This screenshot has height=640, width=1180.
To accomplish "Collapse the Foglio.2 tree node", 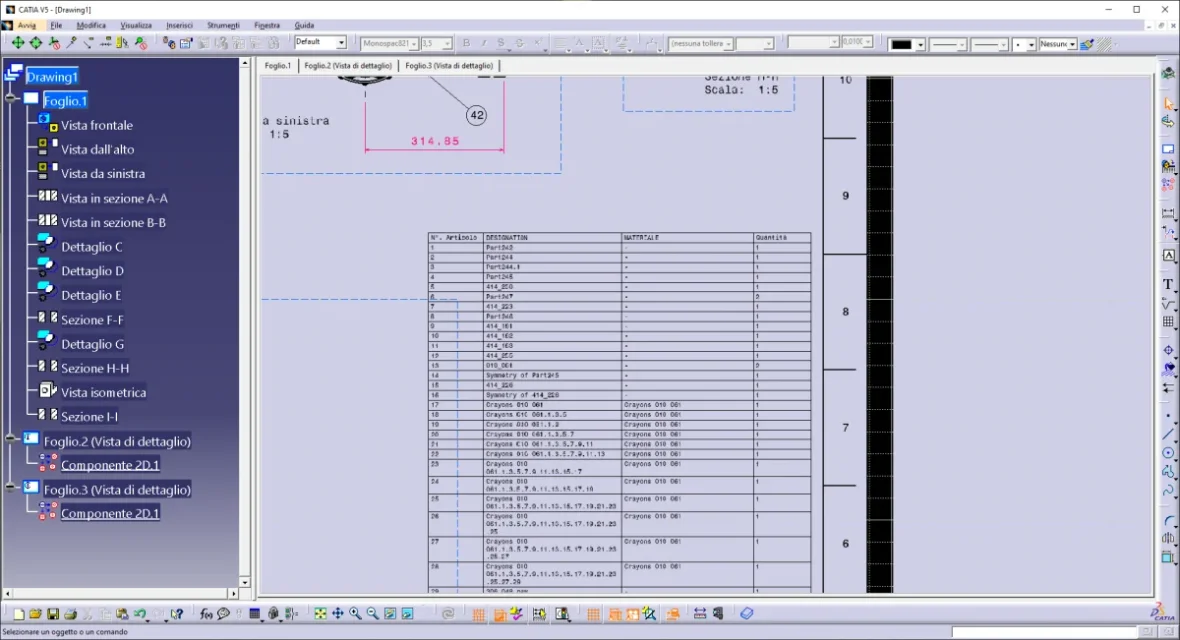I will pyautogui.click(x=11, y=439).
